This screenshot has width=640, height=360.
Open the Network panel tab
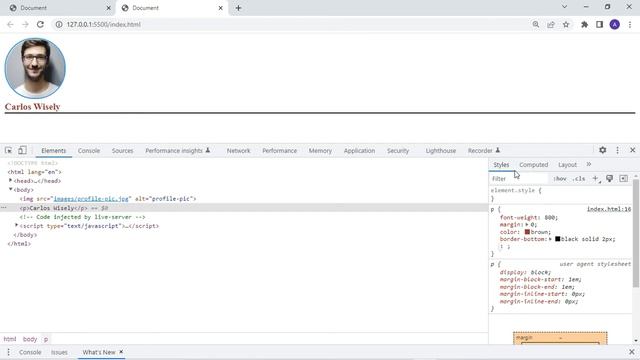pyautogui.click(x=238, y=151)
